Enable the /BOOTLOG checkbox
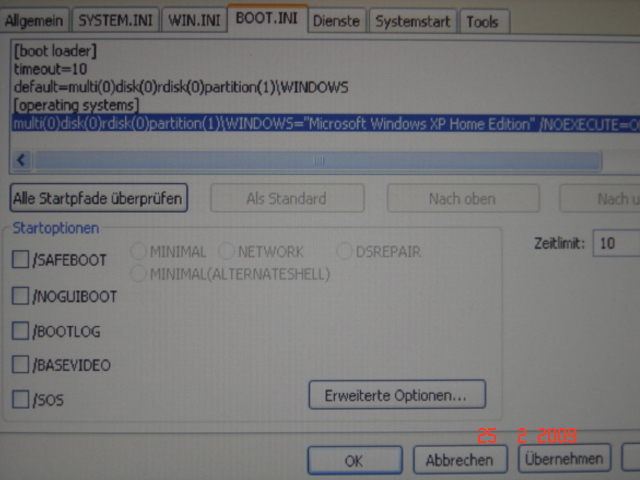 tap(21, 331)
